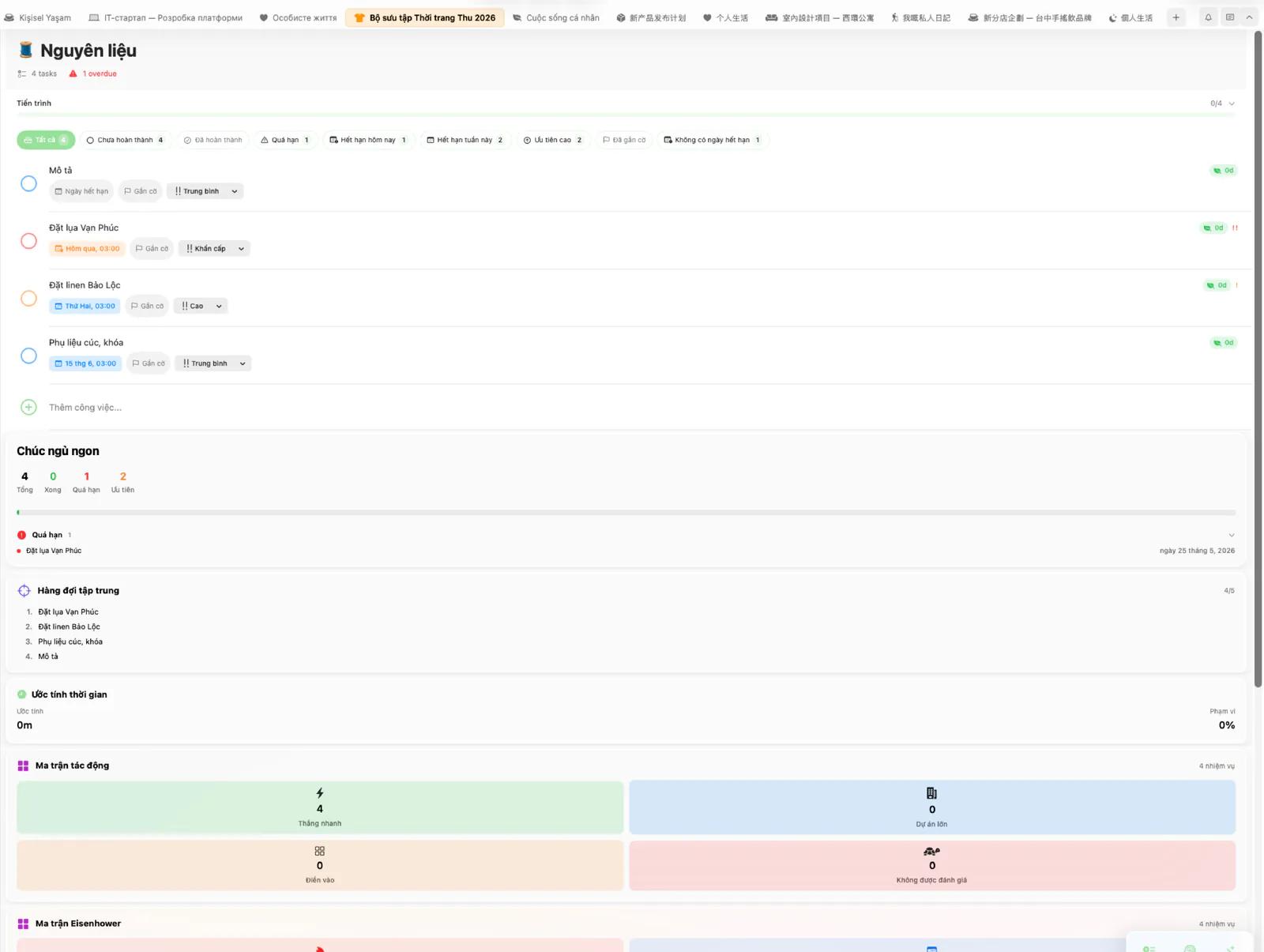Viewport: 1264px width, 952px height.
Task: Set due date via Ngày hết hạn chip
Action: 81,191
